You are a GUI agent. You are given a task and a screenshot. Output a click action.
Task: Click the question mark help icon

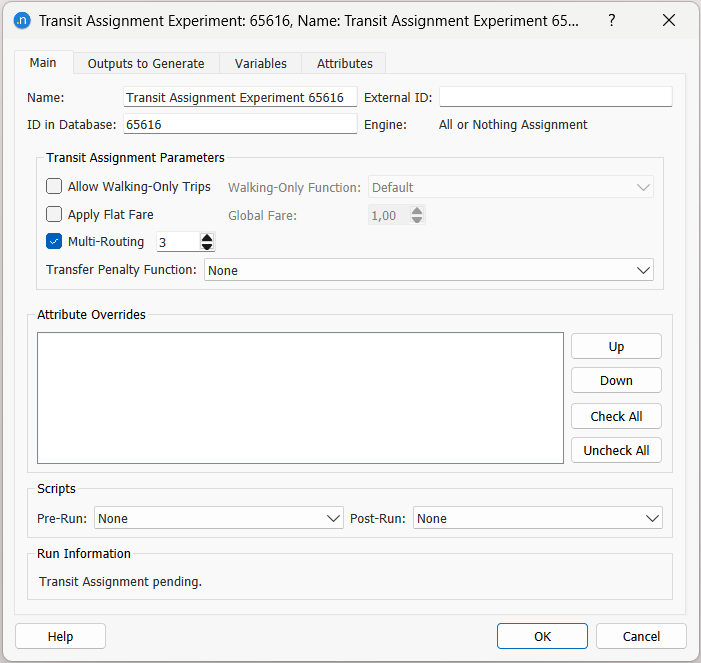coord(611,20)
